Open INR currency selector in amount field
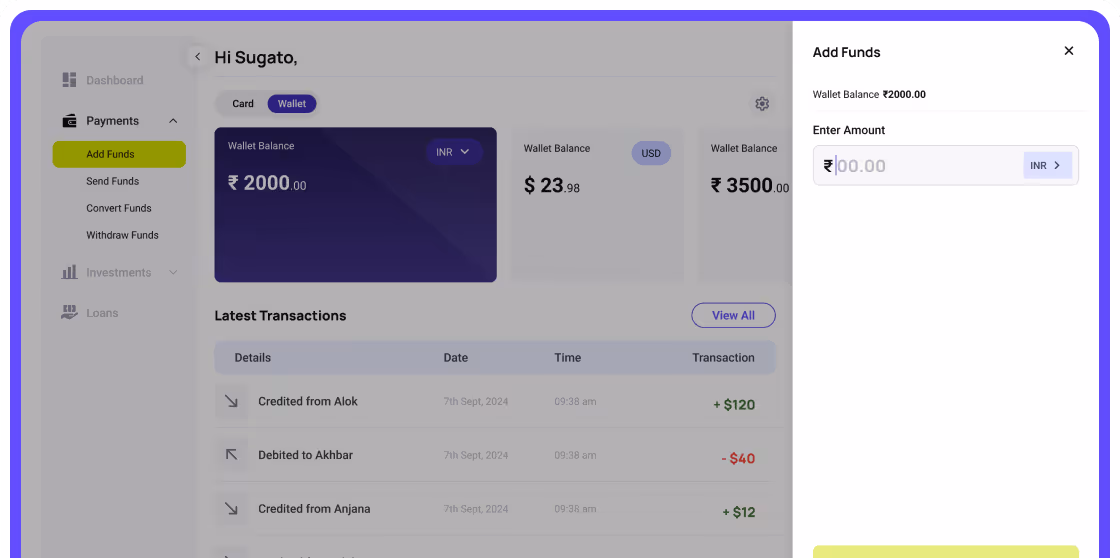 click(1047, 165)
